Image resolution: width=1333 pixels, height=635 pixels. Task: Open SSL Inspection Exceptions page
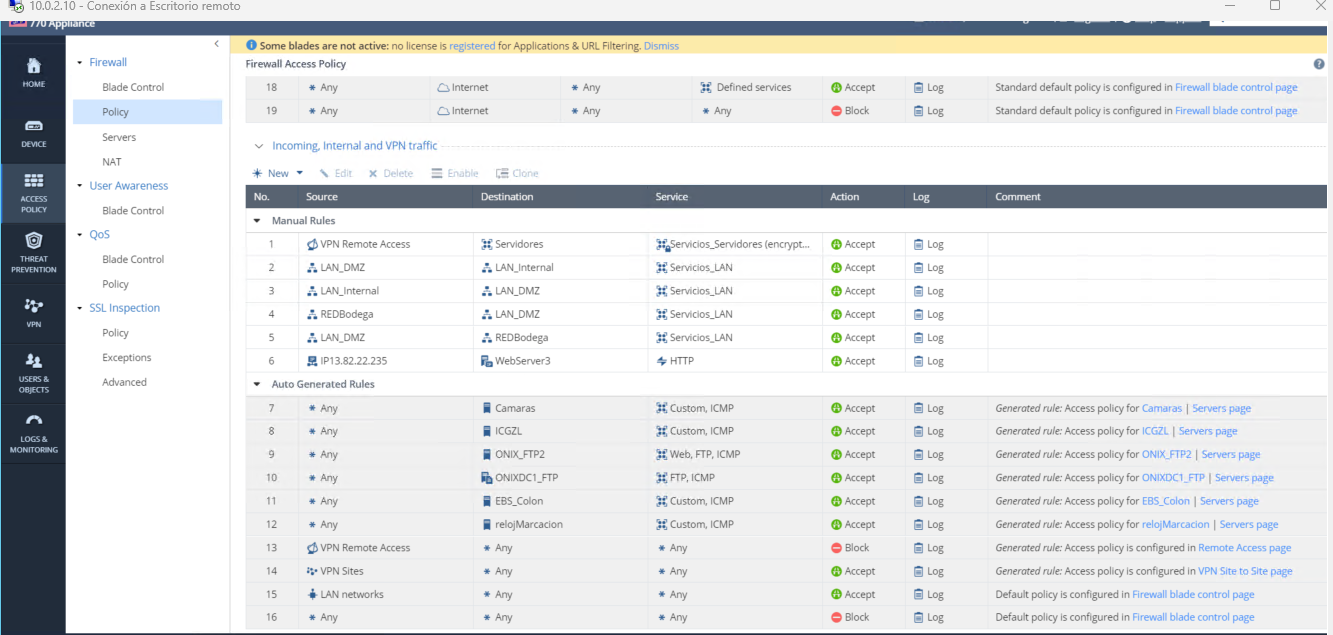click(127, 358)
